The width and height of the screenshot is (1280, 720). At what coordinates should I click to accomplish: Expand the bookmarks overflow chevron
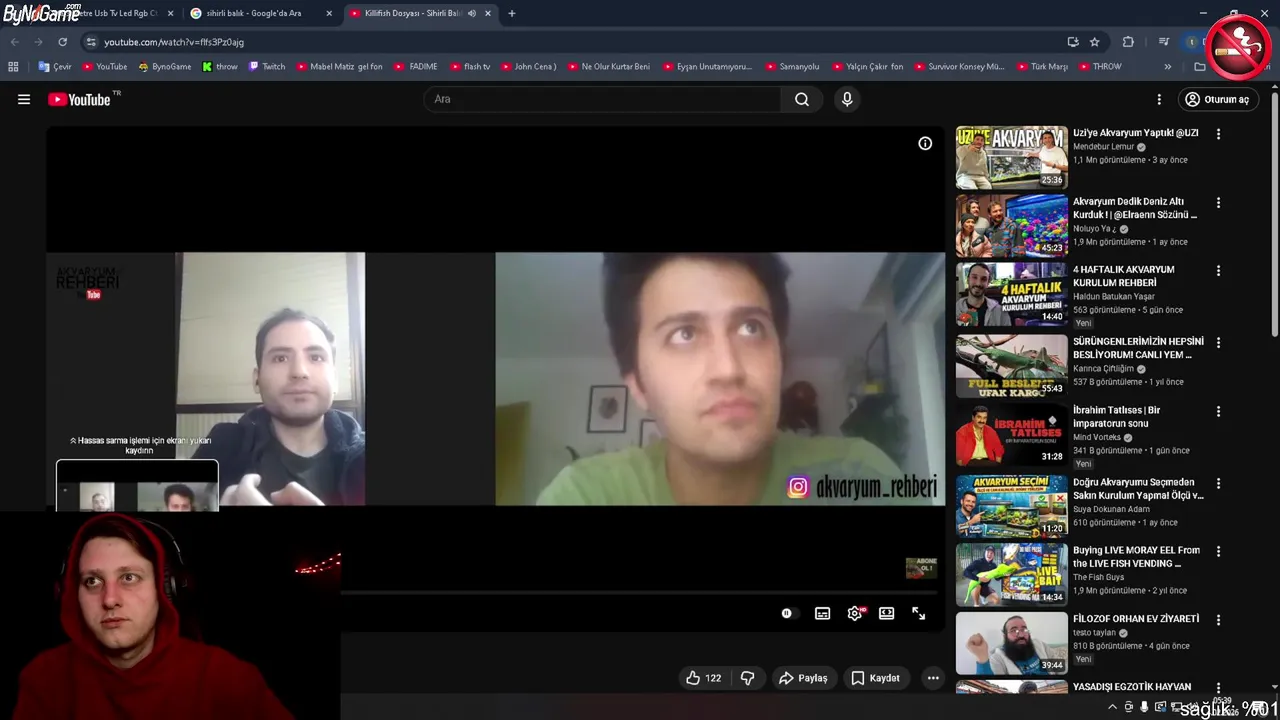(1167, 67)
